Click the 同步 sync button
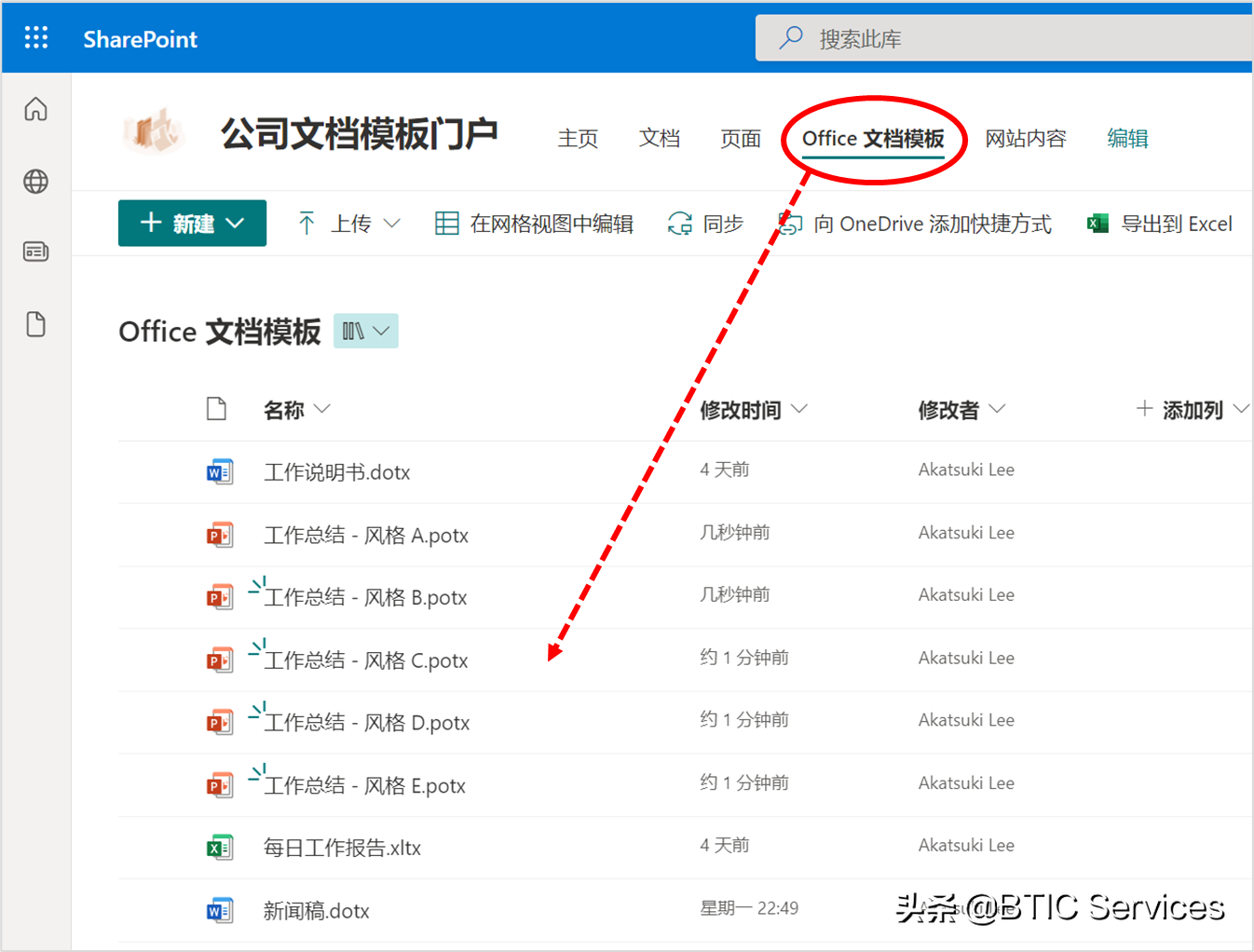 click(x=705, y=224)
